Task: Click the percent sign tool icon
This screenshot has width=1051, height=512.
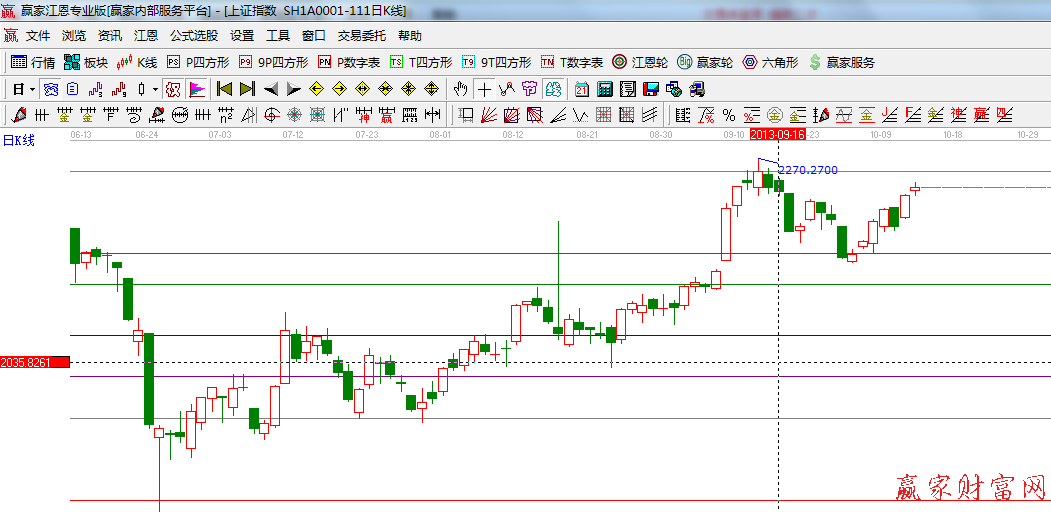Action: coord(728,115)
